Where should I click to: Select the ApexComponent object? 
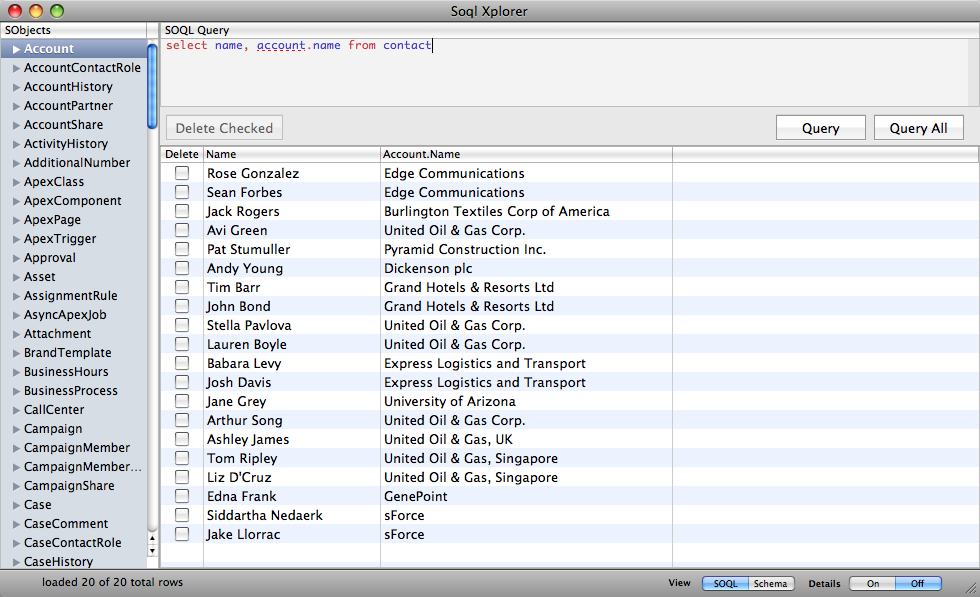72,201
